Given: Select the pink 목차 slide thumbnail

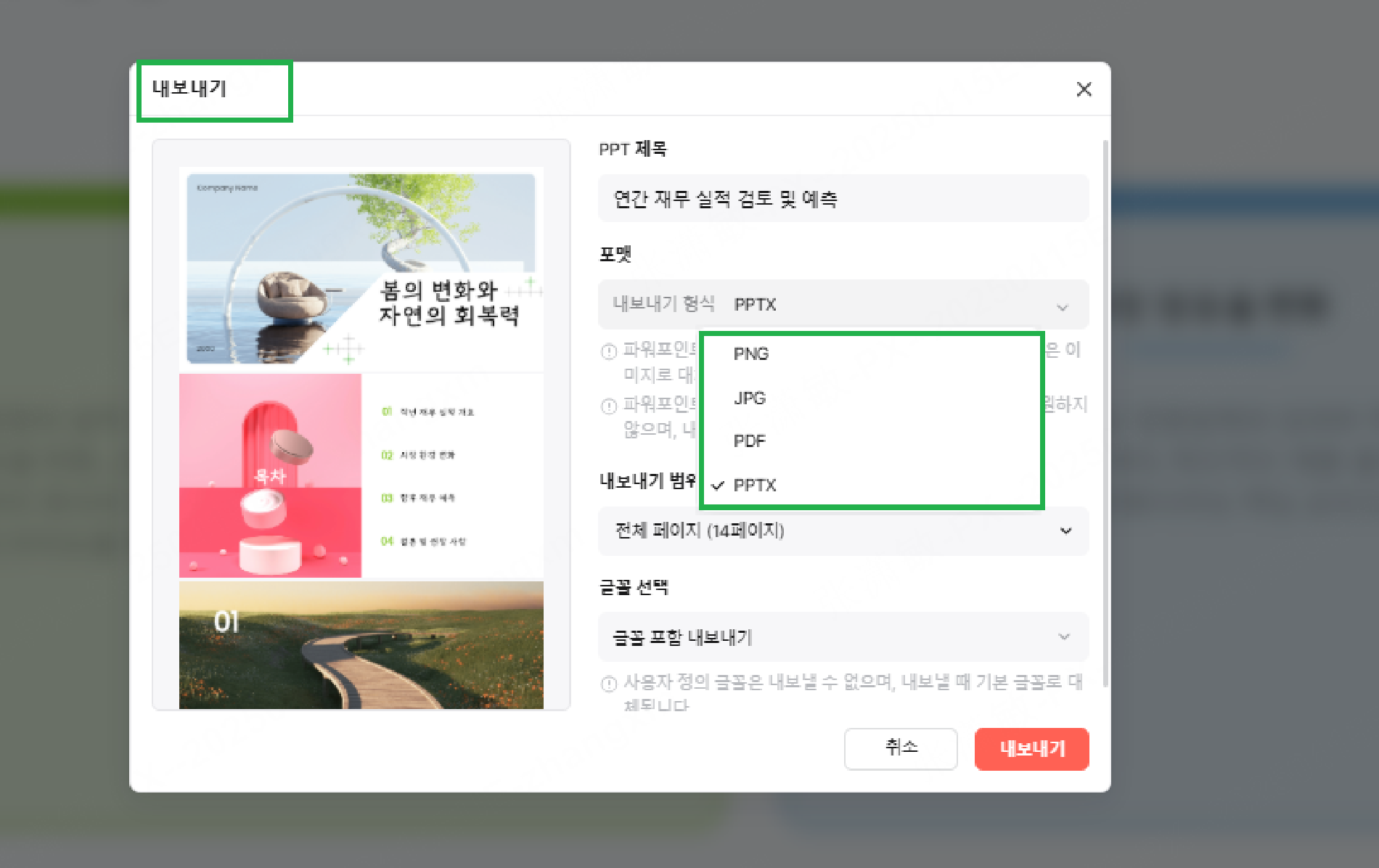Looking at the screenshot, I should pyautogui.click(x=361, y=475).
